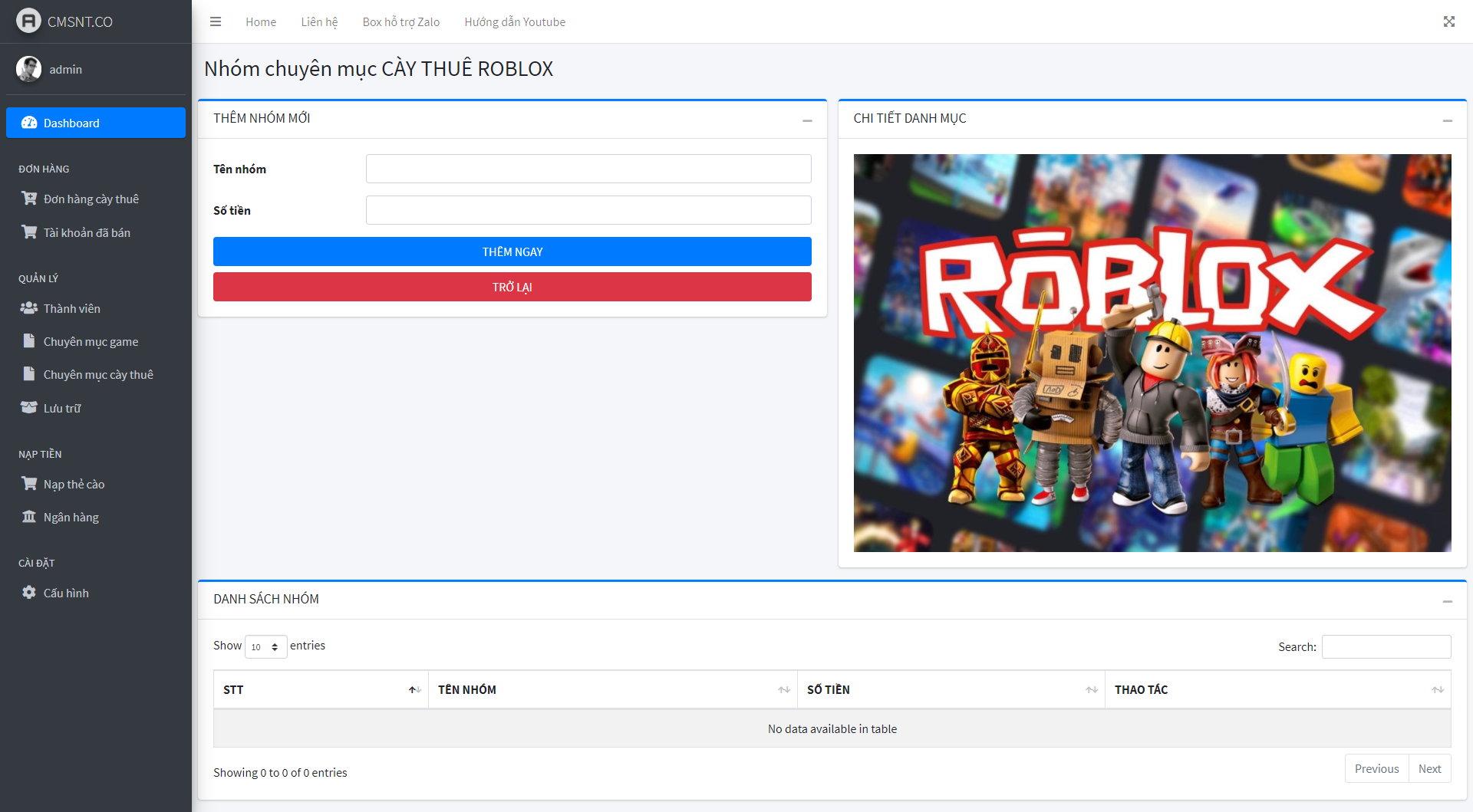1473x812 pixels.
Task: Collapse the DANH SÁCH NHÓM panel
Action: click(1448, 601)
